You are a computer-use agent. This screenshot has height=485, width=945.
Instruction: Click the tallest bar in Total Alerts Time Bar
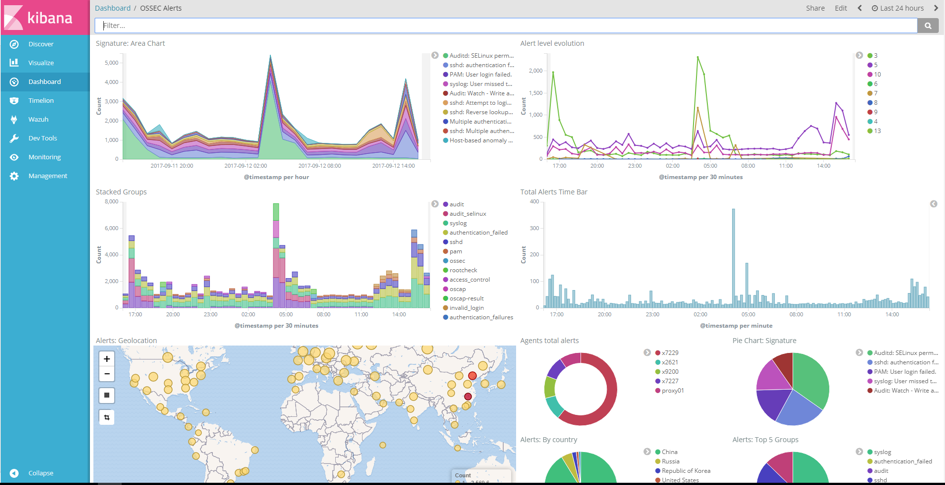click(x=733, y=258)
